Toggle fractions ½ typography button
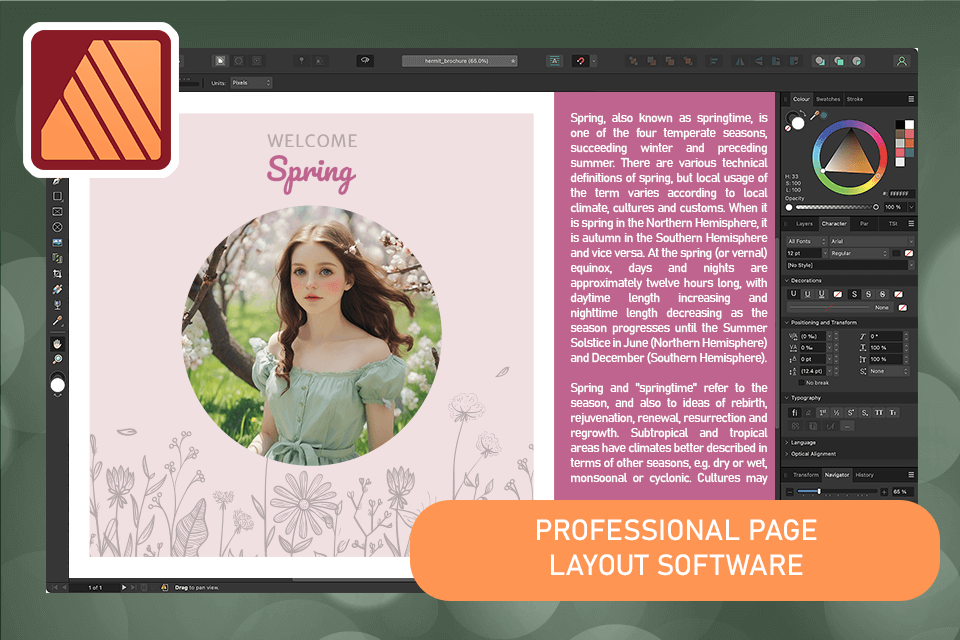 coord(836,413)
